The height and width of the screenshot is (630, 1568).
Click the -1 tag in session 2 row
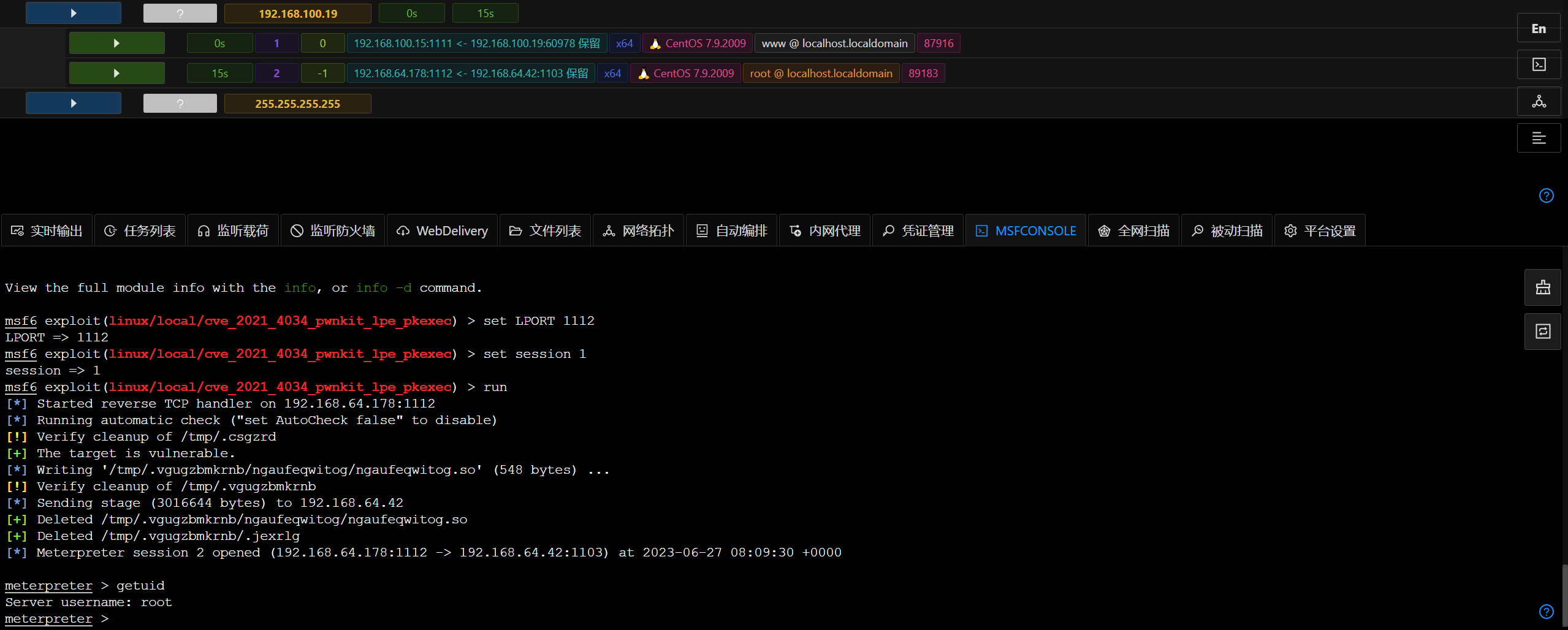(323, 73)
